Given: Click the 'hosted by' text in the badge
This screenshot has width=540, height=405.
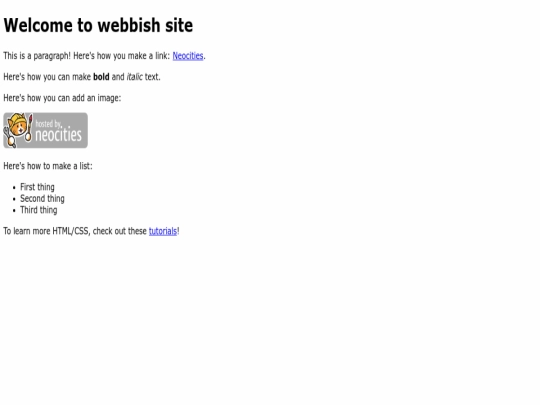Looking at the screenshot, I should 48,124.
